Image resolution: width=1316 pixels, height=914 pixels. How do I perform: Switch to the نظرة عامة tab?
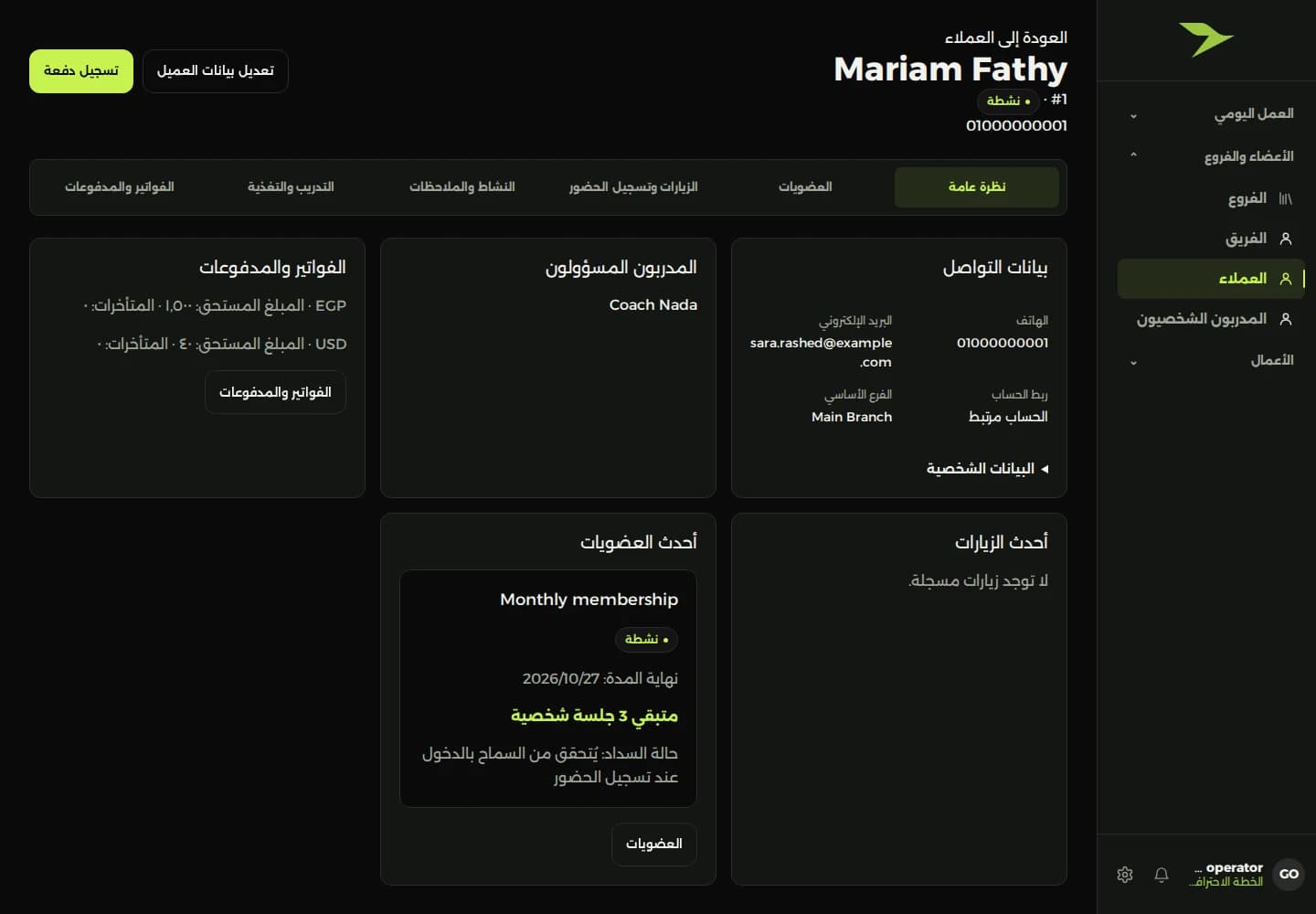tap(976, 187)
